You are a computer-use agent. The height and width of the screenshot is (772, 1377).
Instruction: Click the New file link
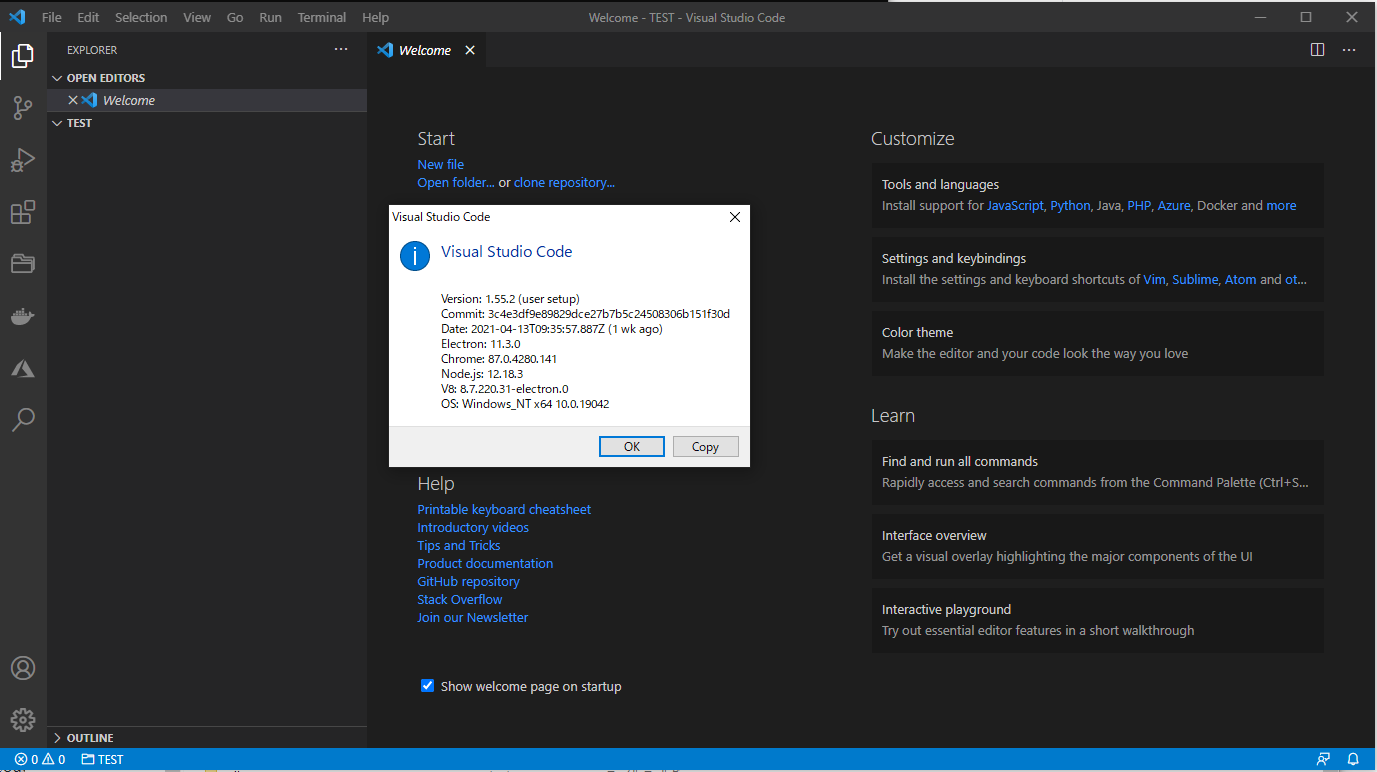pyautogui.click(x=441, y=164)
